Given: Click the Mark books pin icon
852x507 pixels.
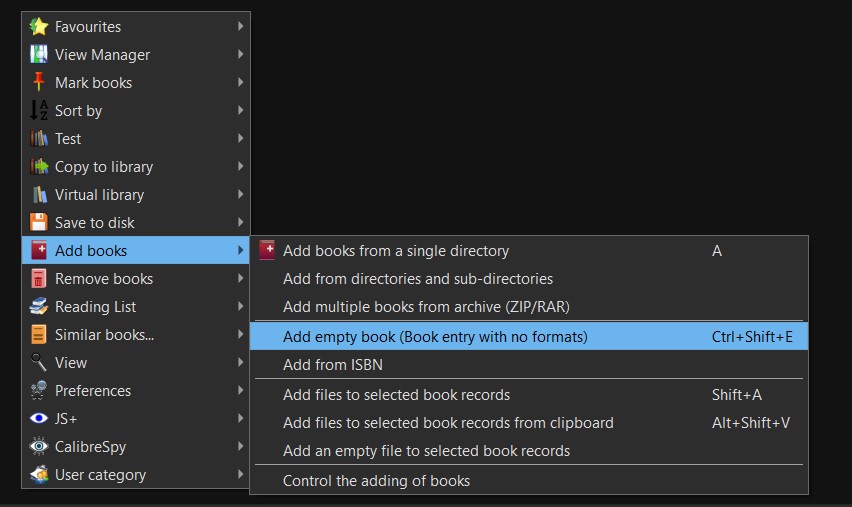Looking at the screenshot, I should tap(39, 83).
